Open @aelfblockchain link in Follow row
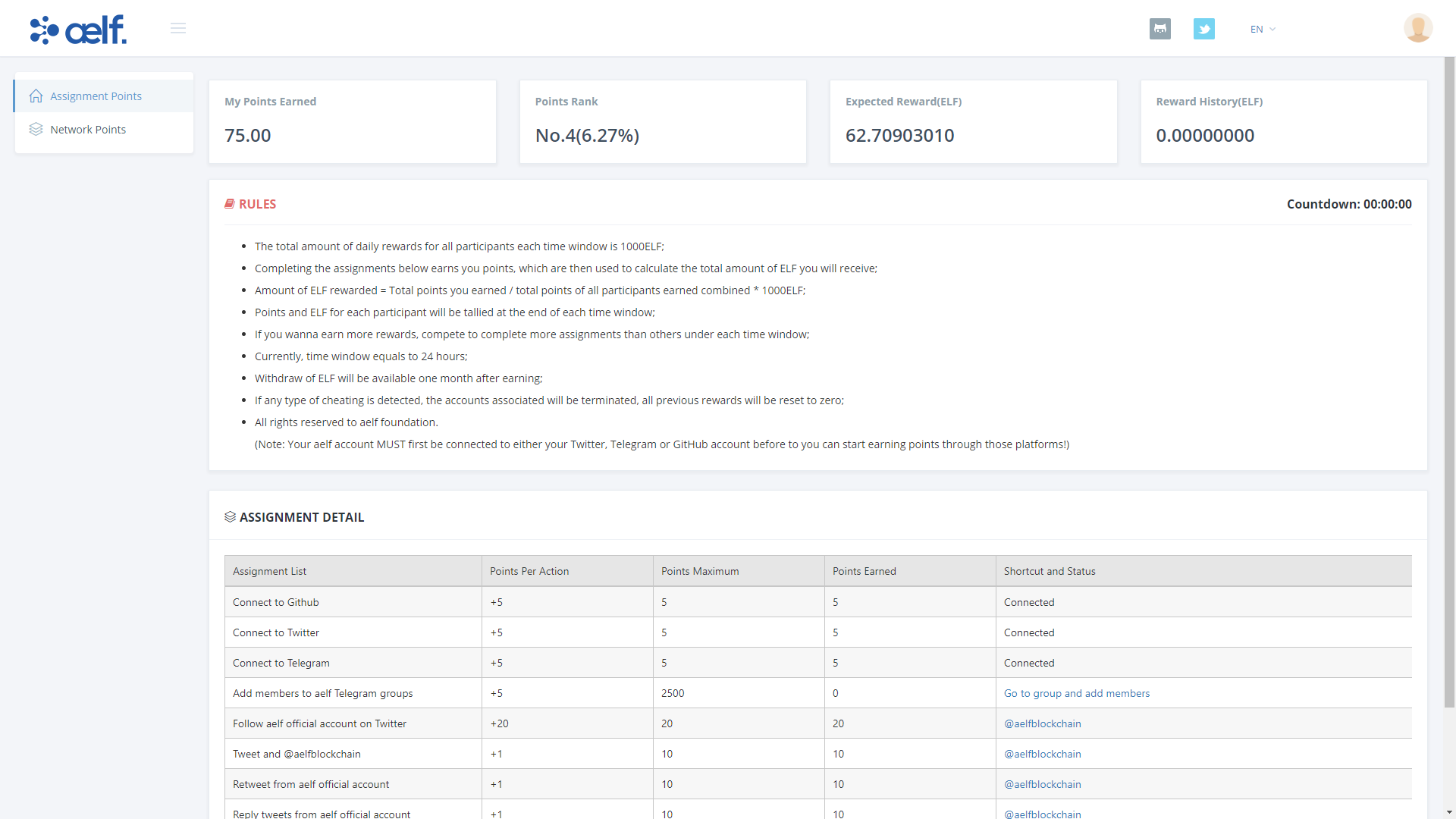 tap(1042, 723)
